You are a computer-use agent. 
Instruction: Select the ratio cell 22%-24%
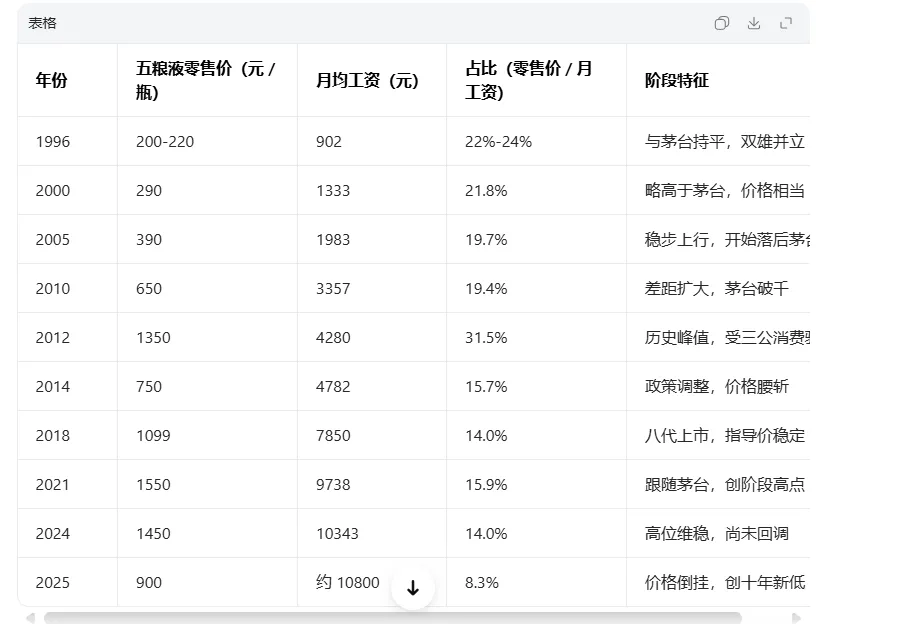tap(536, 141)
